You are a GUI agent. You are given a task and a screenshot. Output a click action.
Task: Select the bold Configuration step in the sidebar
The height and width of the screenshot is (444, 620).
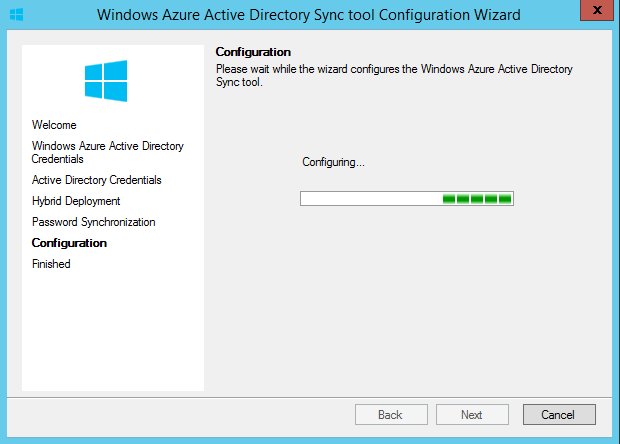(x=69, y=243)
